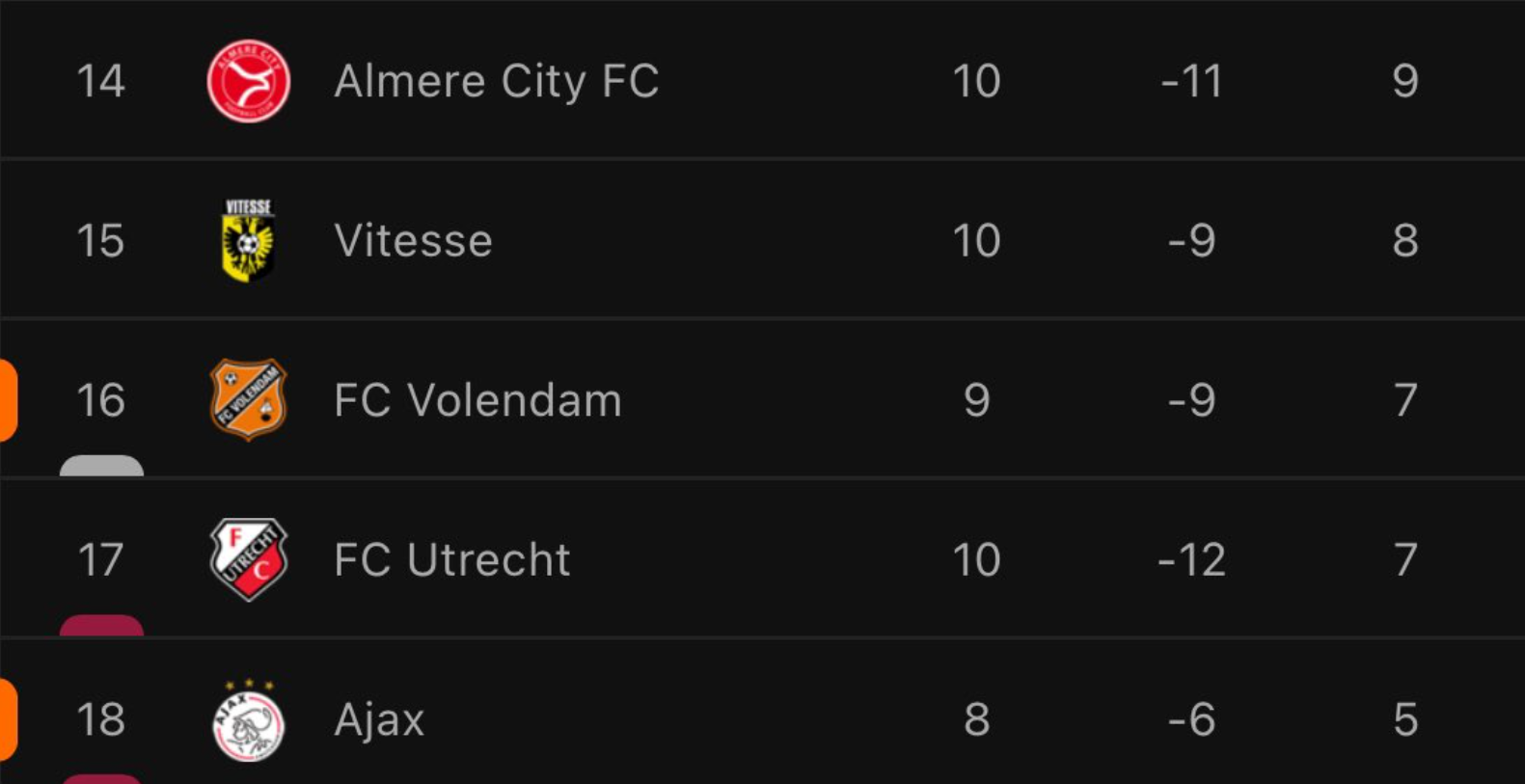Select the FC Volendam orange crest
Screen dimensions: 1525x784
[x=248, y=399]
